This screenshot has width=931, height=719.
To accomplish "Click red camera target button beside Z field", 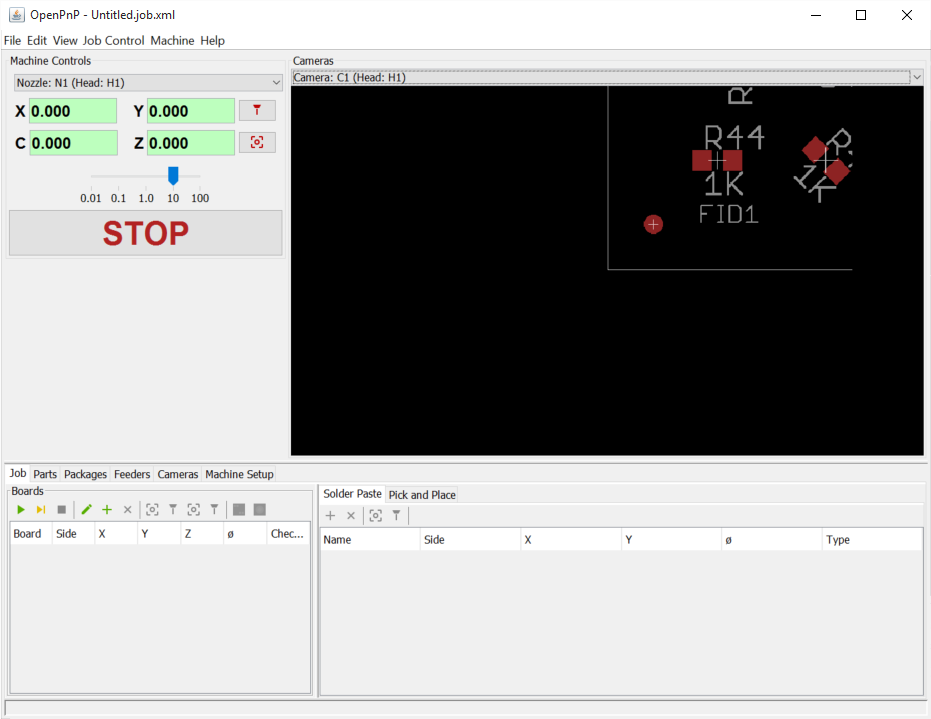I will click(x=257, y=143).
